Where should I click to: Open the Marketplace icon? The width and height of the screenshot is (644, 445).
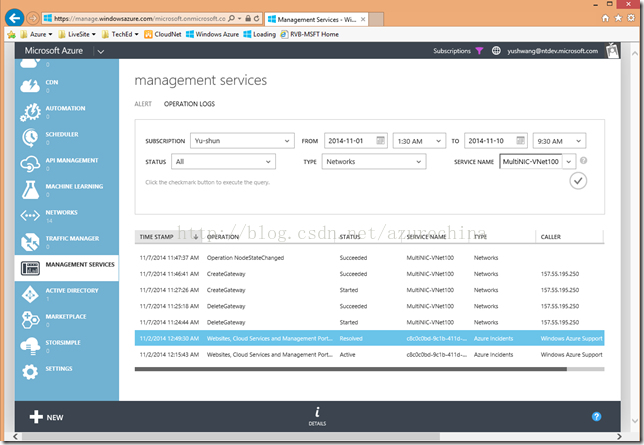(30, 320)
